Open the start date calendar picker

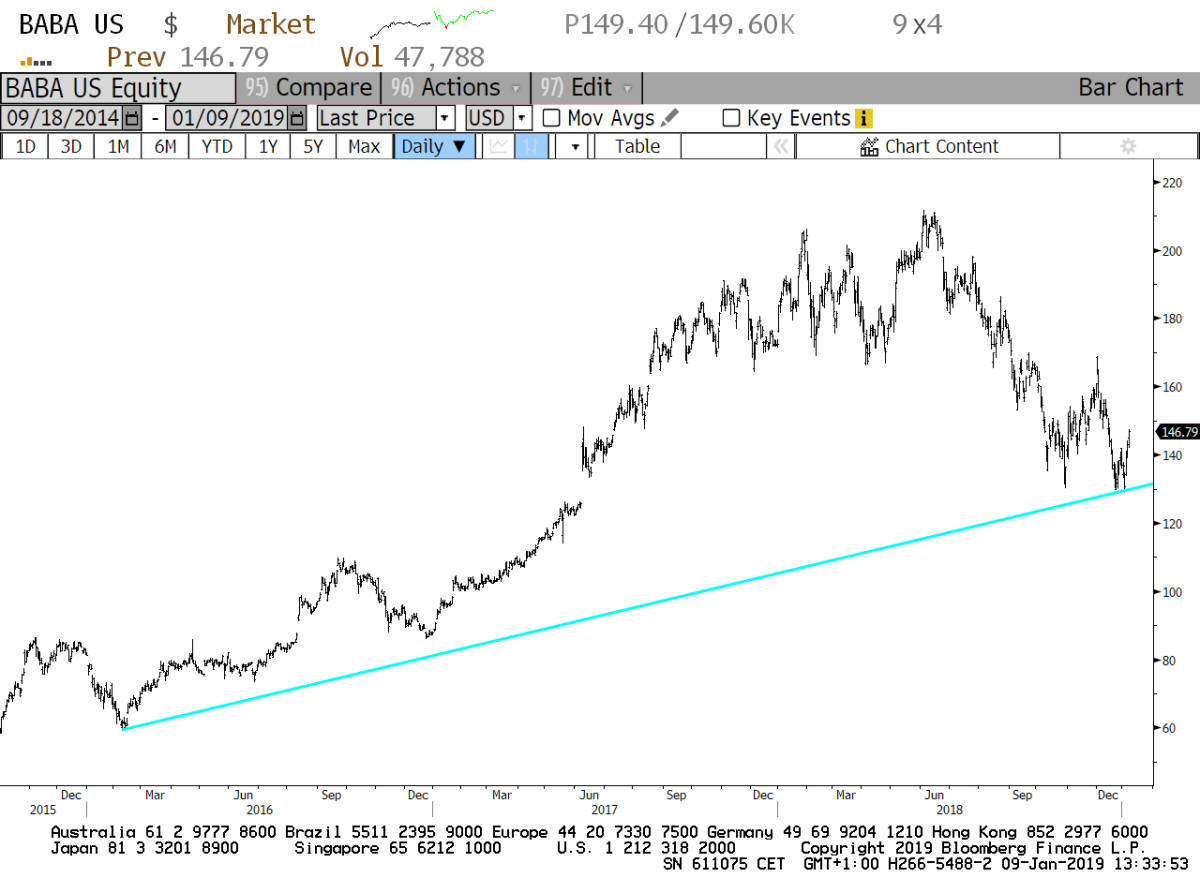point(133,118)
